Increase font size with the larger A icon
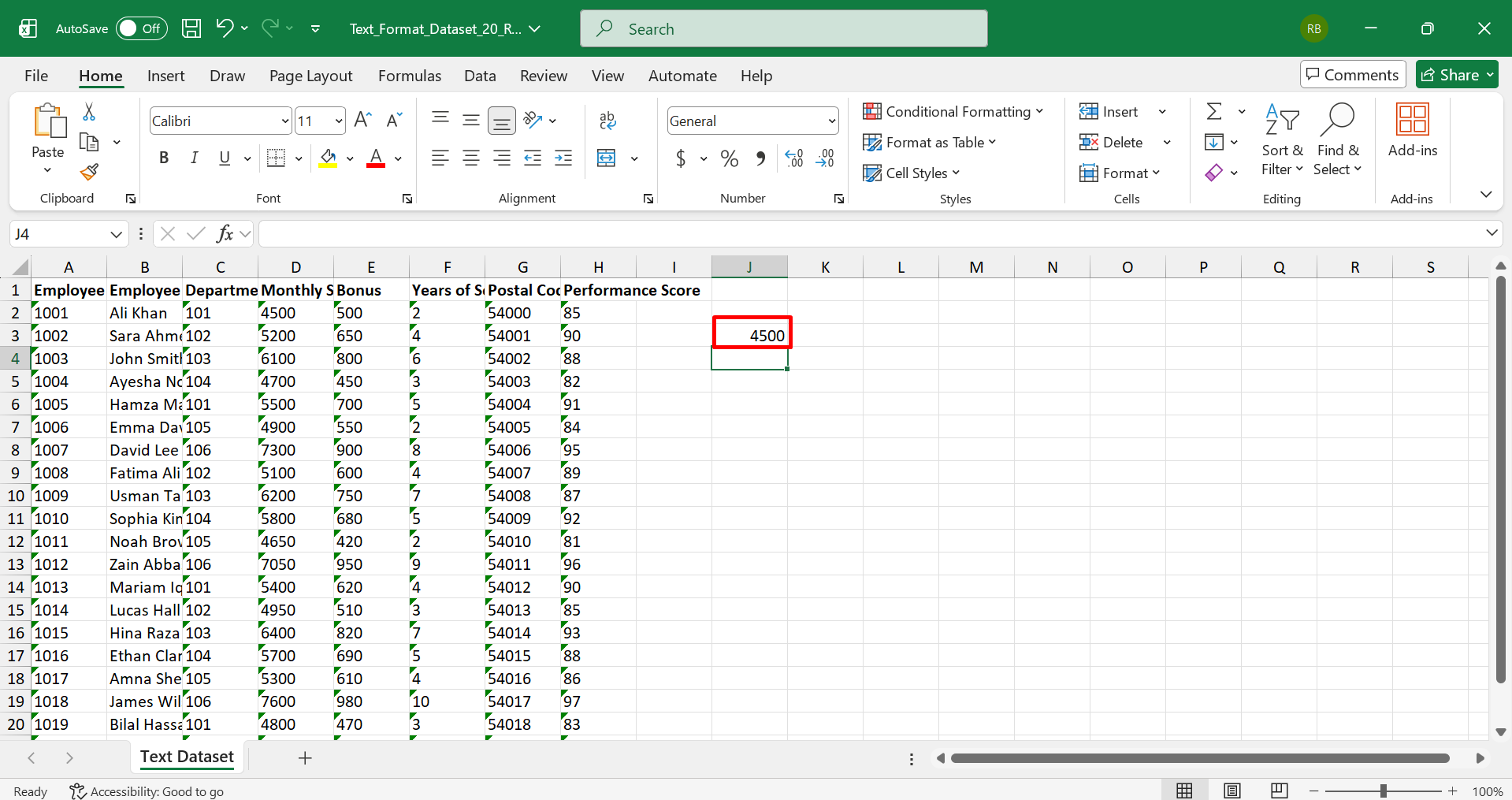The image size is (1512, 800). pos(362,120)
